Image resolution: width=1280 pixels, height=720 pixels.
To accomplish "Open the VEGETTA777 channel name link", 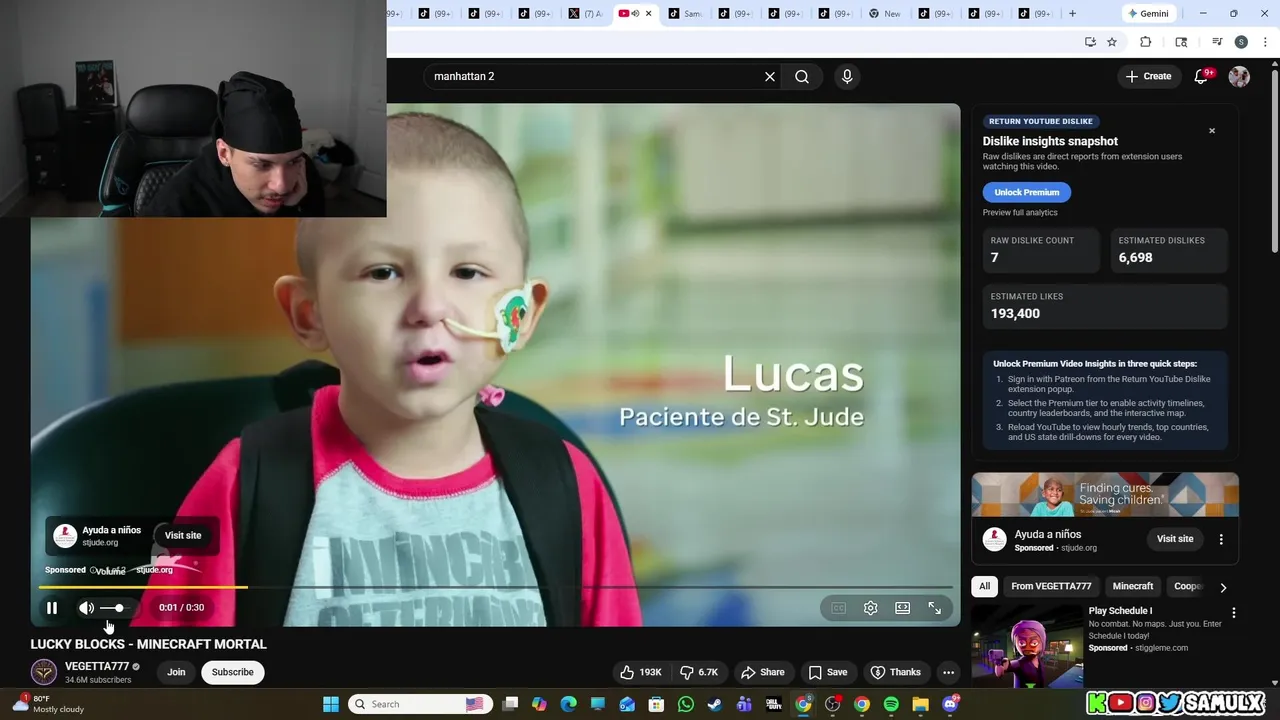I will coord(97,667).
